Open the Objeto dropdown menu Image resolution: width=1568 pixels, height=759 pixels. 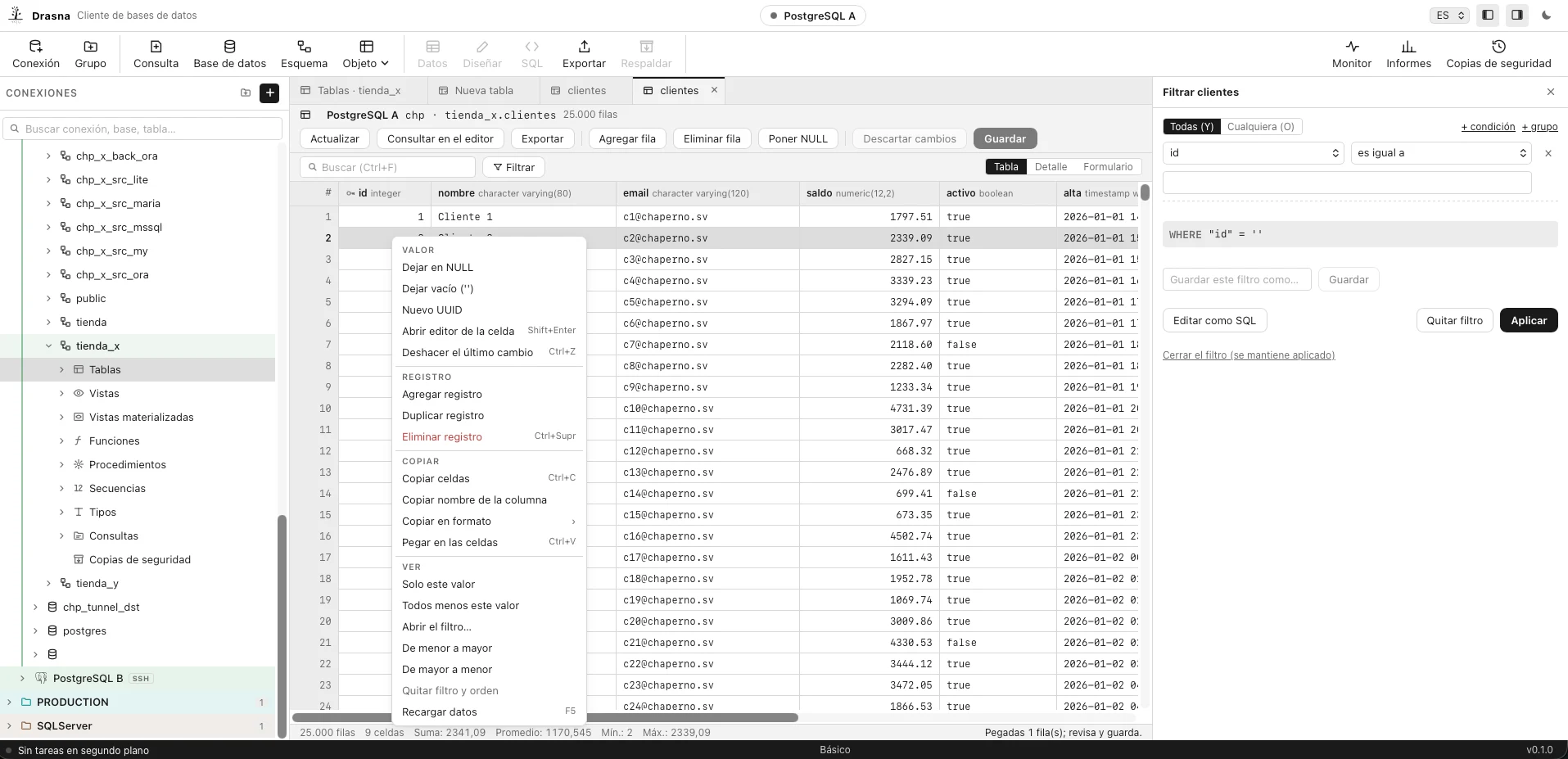pyautogui.click(x=366, y=54)
